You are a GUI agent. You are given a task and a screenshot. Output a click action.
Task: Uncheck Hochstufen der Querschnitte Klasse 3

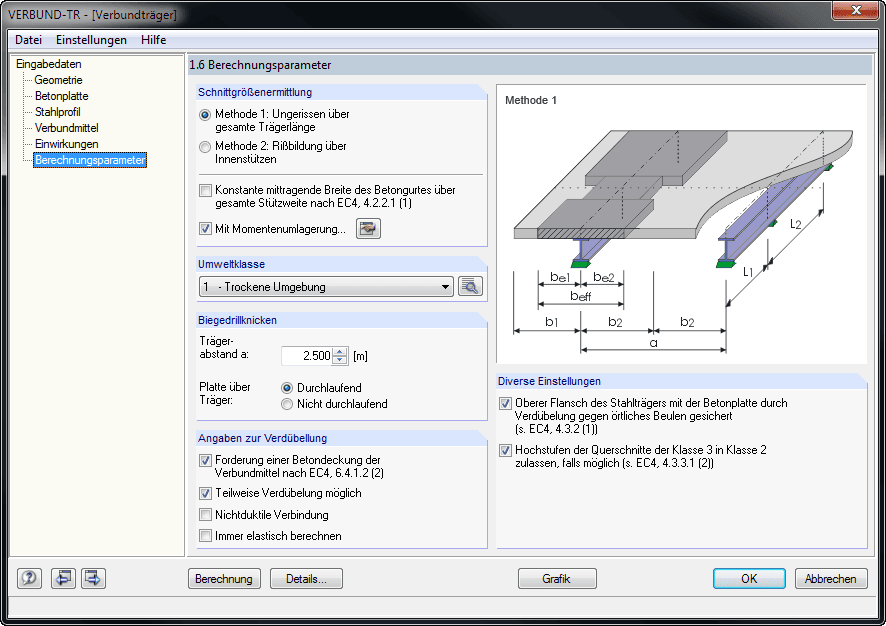pos(505,451)
